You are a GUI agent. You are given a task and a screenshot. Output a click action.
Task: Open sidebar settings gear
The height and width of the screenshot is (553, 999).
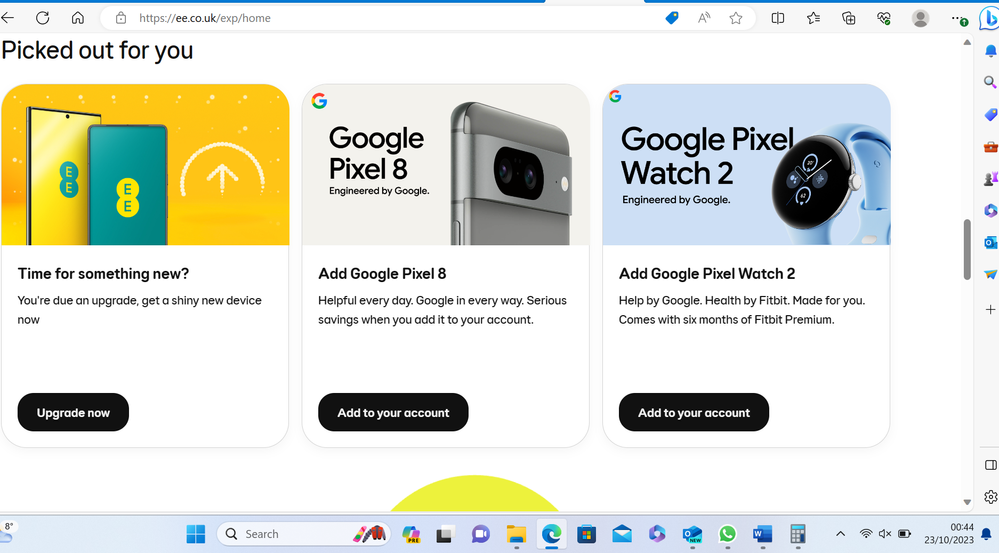pos(990,497)
